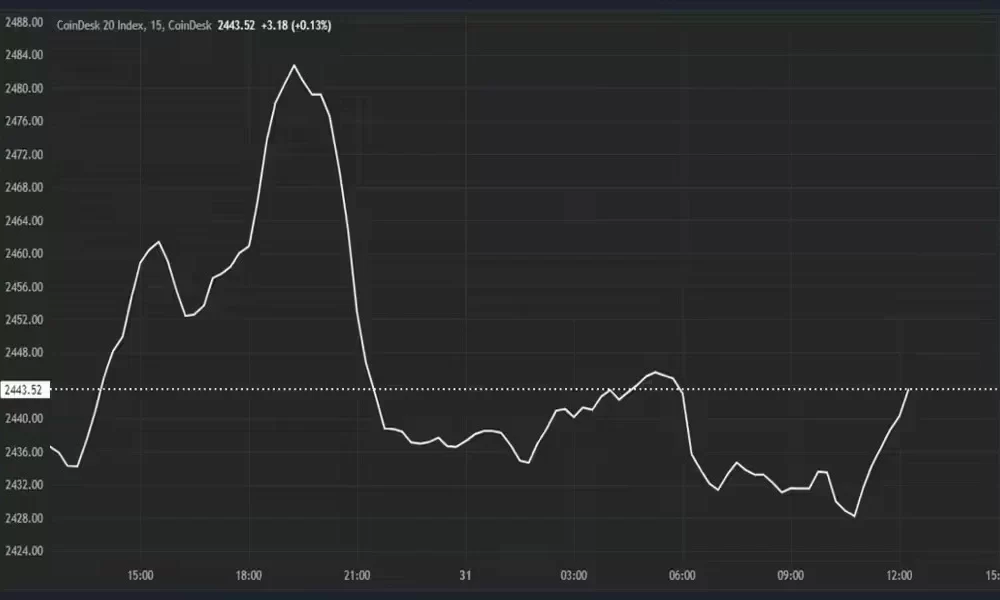The height and width of the screenshot is (600, 1000).
Task: Click the 2448.00 price axis label
Action: [x=24, y=353]
